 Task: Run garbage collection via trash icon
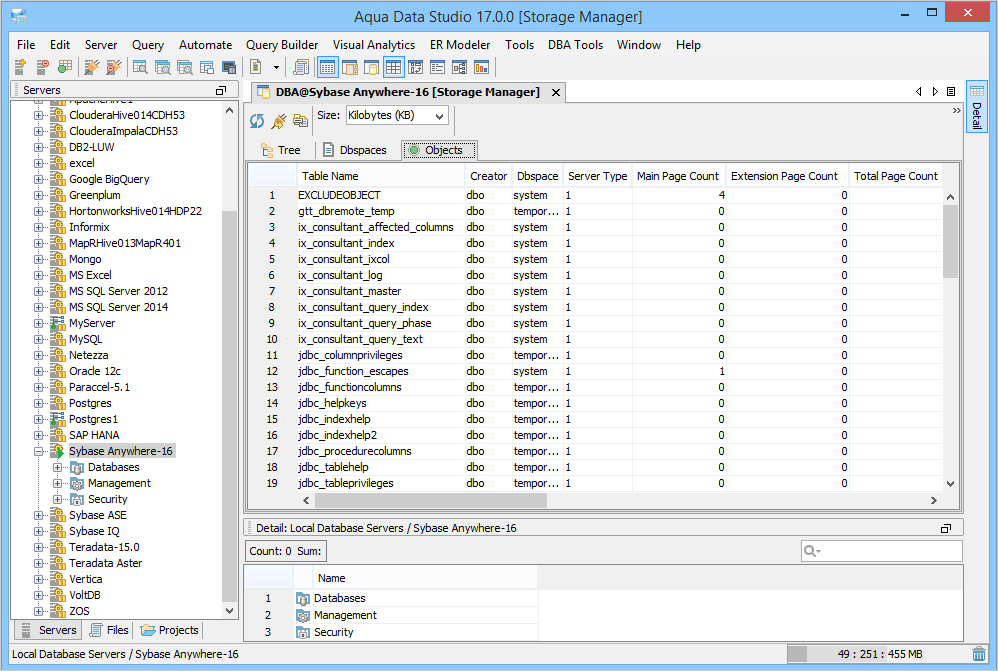pyautogui.click(x=979, y=654)
